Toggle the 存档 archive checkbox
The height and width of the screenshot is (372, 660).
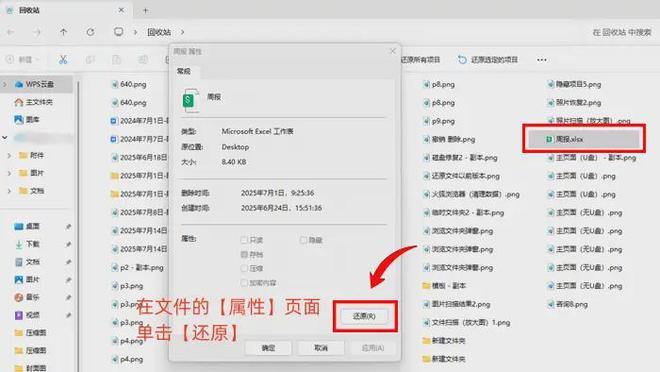pos(244,254)
